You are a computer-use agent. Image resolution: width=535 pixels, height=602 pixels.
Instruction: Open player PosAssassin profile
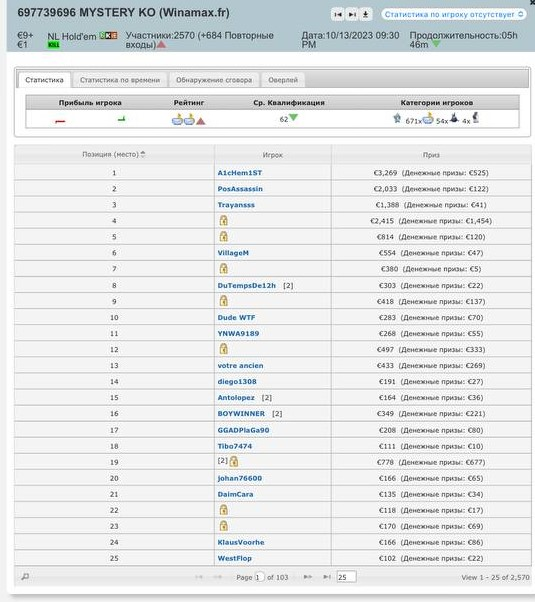pyautogui.click(x=240, y=189)
